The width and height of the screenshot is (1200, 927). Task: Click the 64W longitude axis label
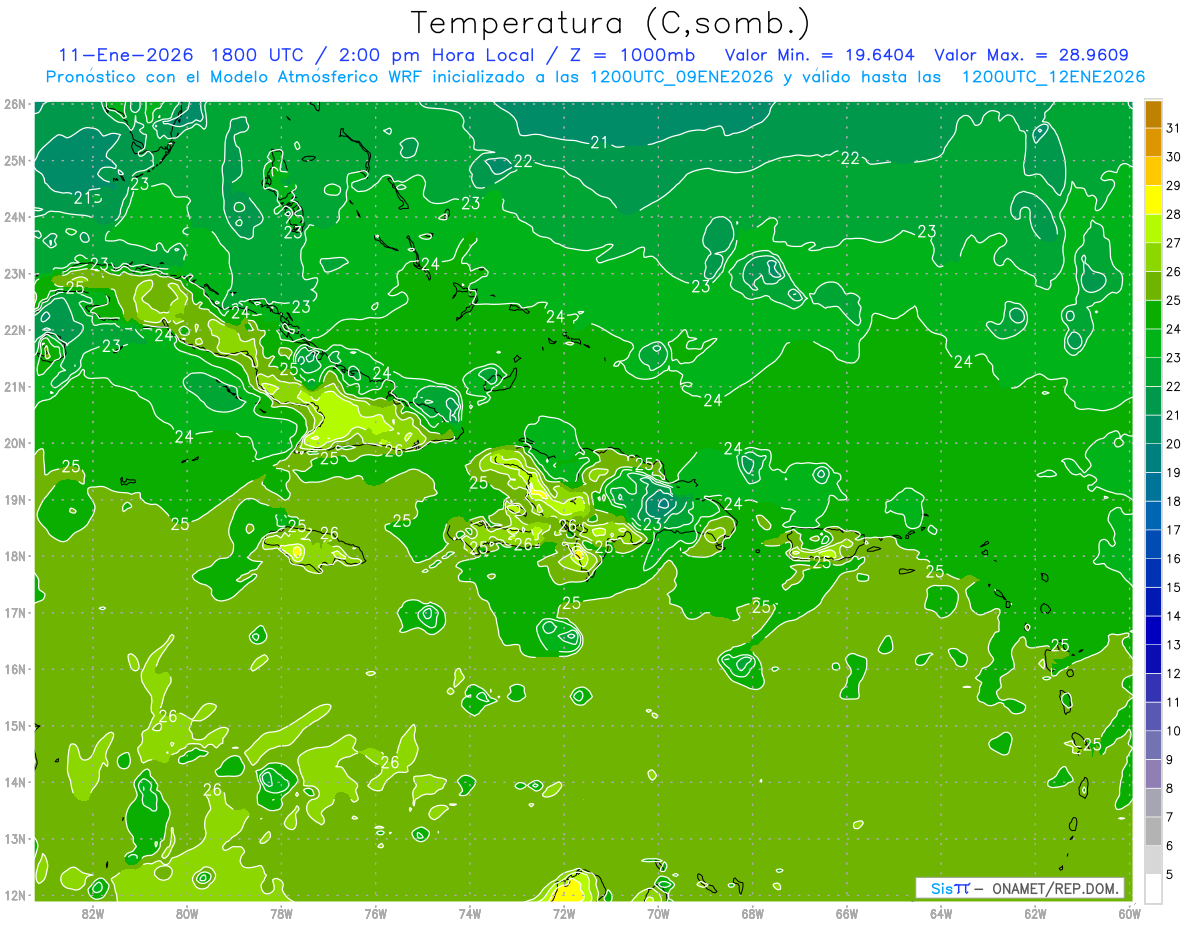click(941, 912)
